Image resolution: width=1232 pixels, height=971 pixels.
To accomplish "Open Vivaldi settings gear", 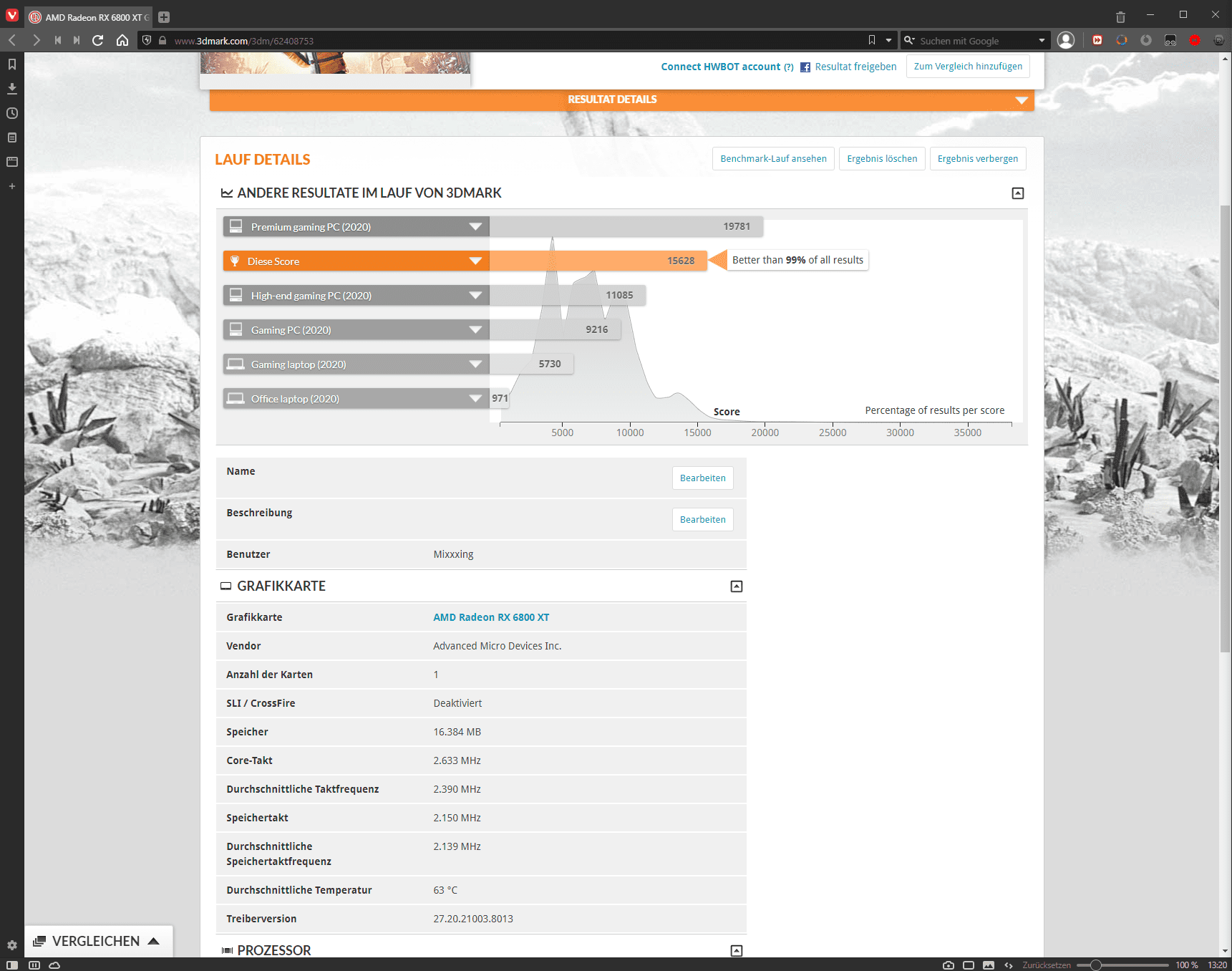I will pyautogui.click(x=12, y=945).
